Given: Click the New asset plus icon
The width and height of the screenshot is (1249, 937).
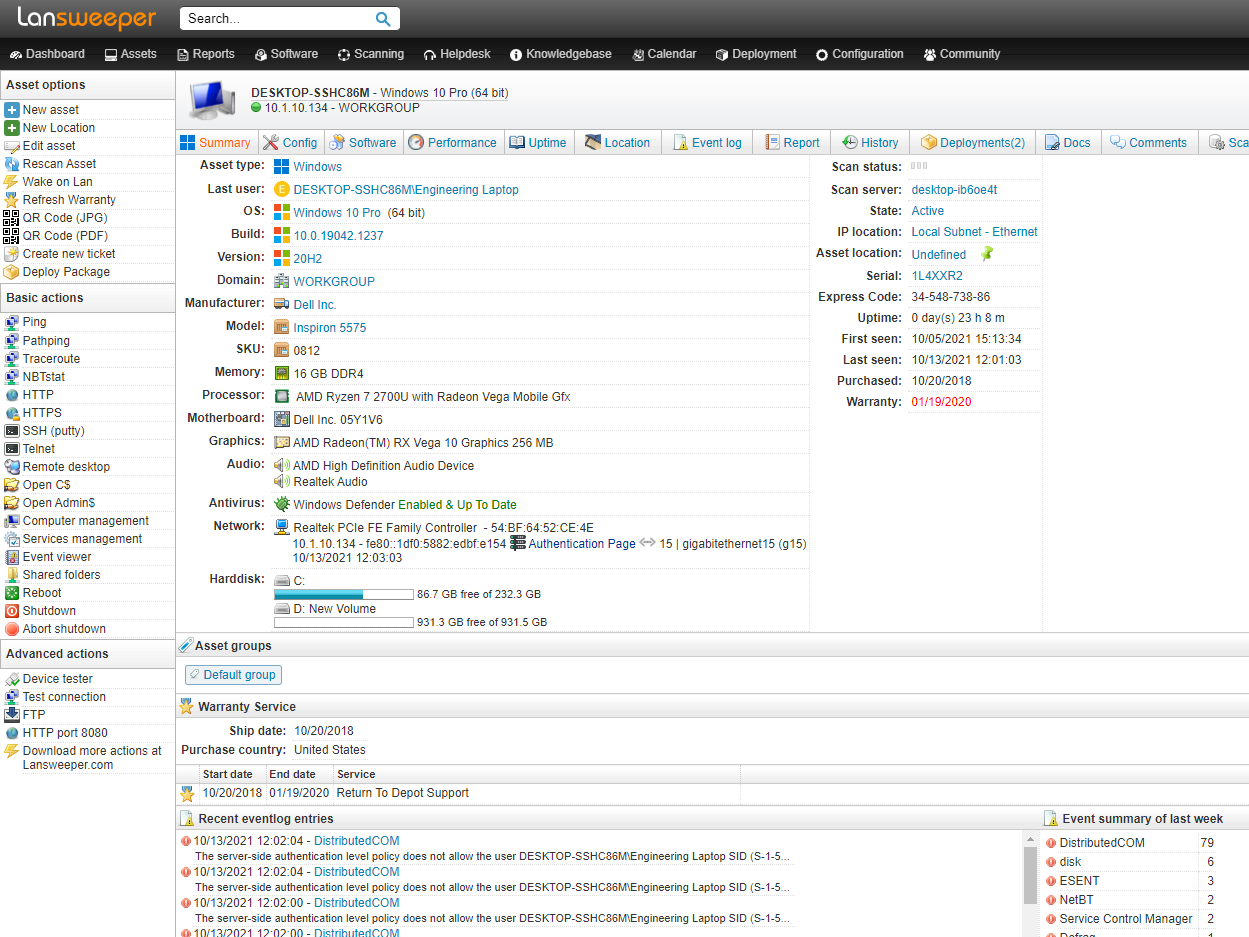Looking at the screenshot, I should 12,110.
